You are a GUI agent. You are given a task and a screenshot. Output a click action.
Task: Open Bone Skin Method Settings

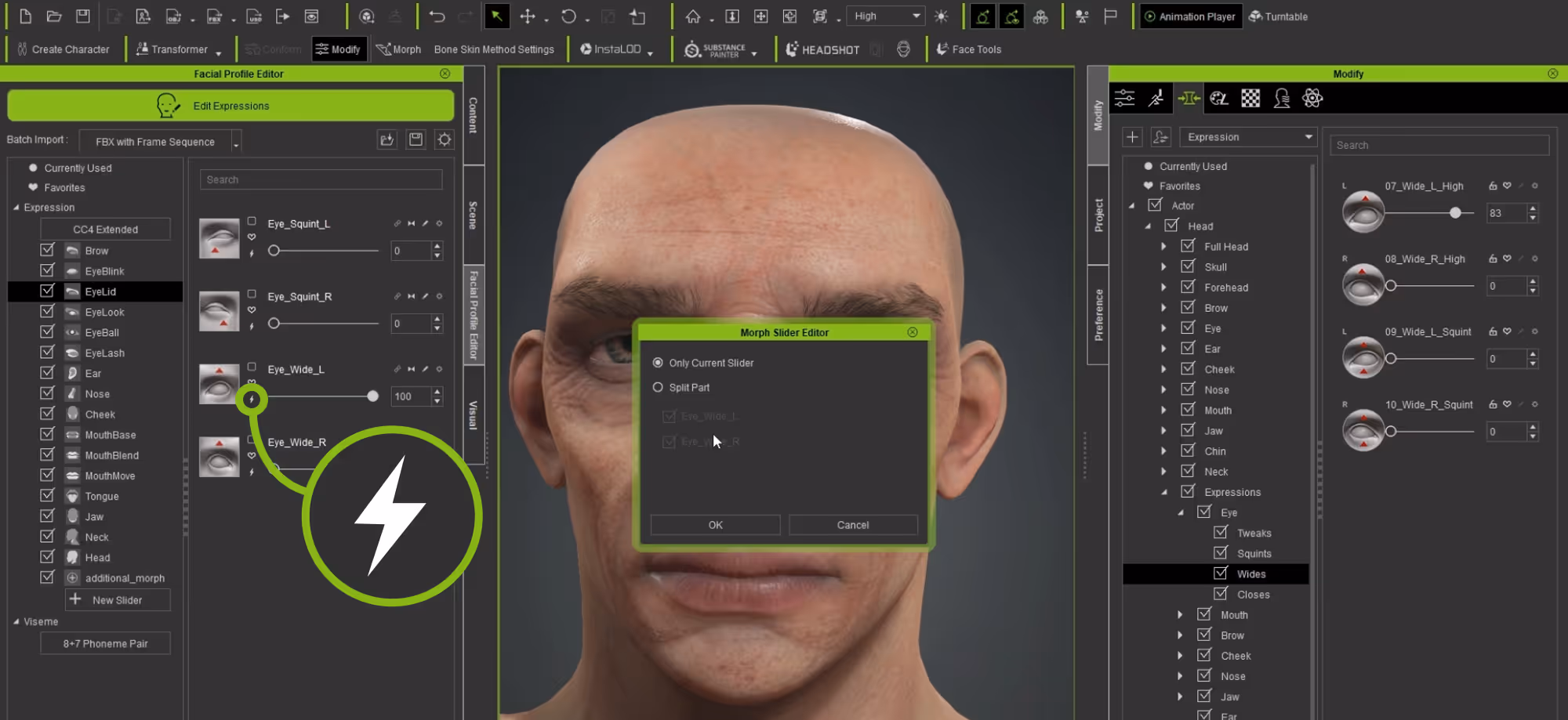point(494,49)
